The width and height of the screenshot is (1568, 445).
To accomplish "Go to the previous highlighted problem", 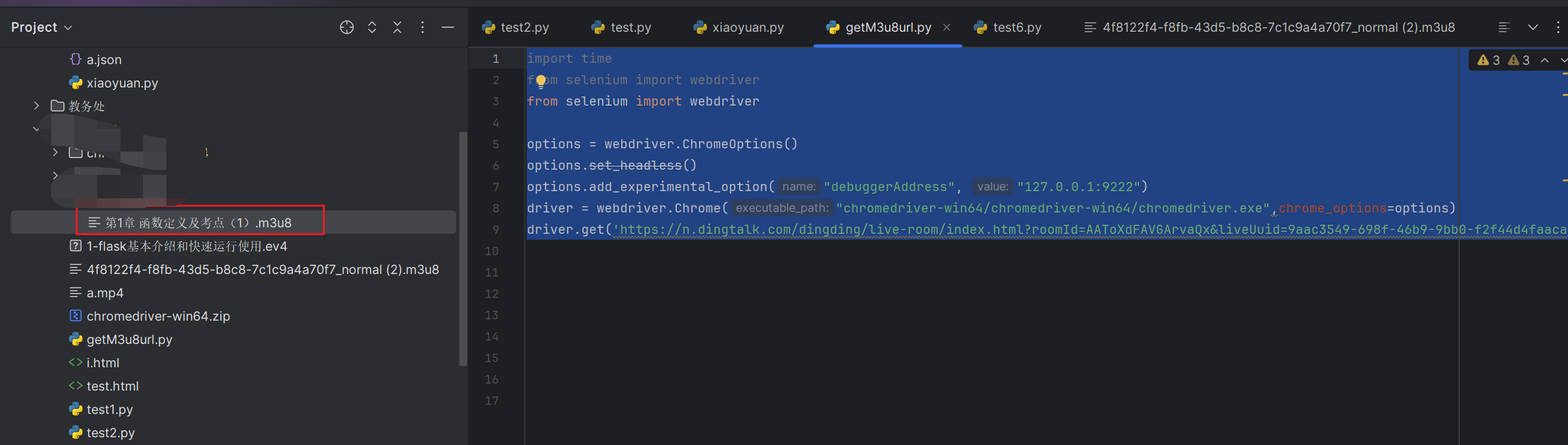I will [x=1545, y=60].
